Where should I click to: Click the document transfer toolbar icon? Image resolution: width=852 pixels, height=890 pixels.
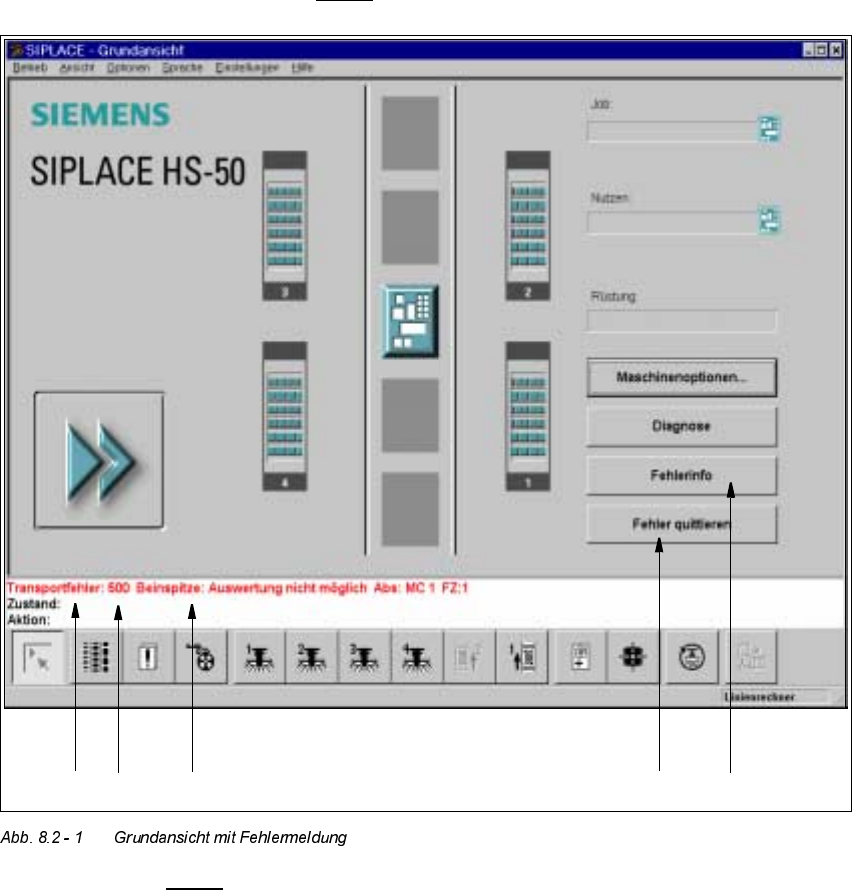pos(580,657)
